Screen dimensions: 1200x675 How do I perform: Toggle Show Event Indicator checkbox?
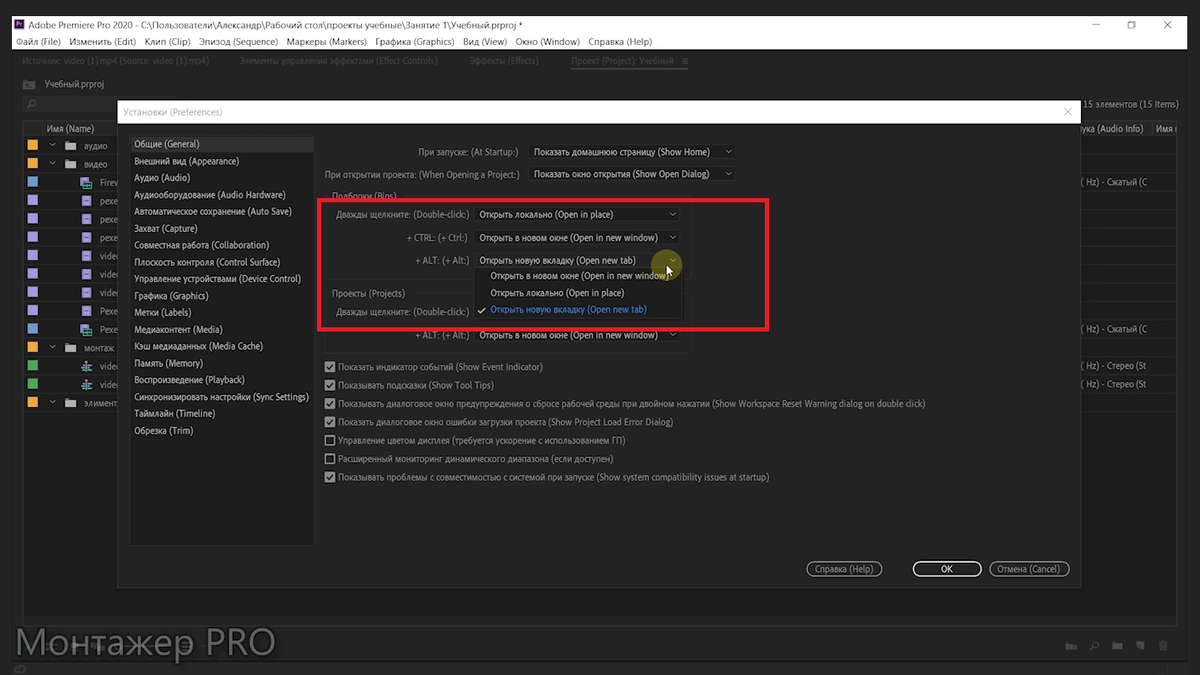(330, 367)
